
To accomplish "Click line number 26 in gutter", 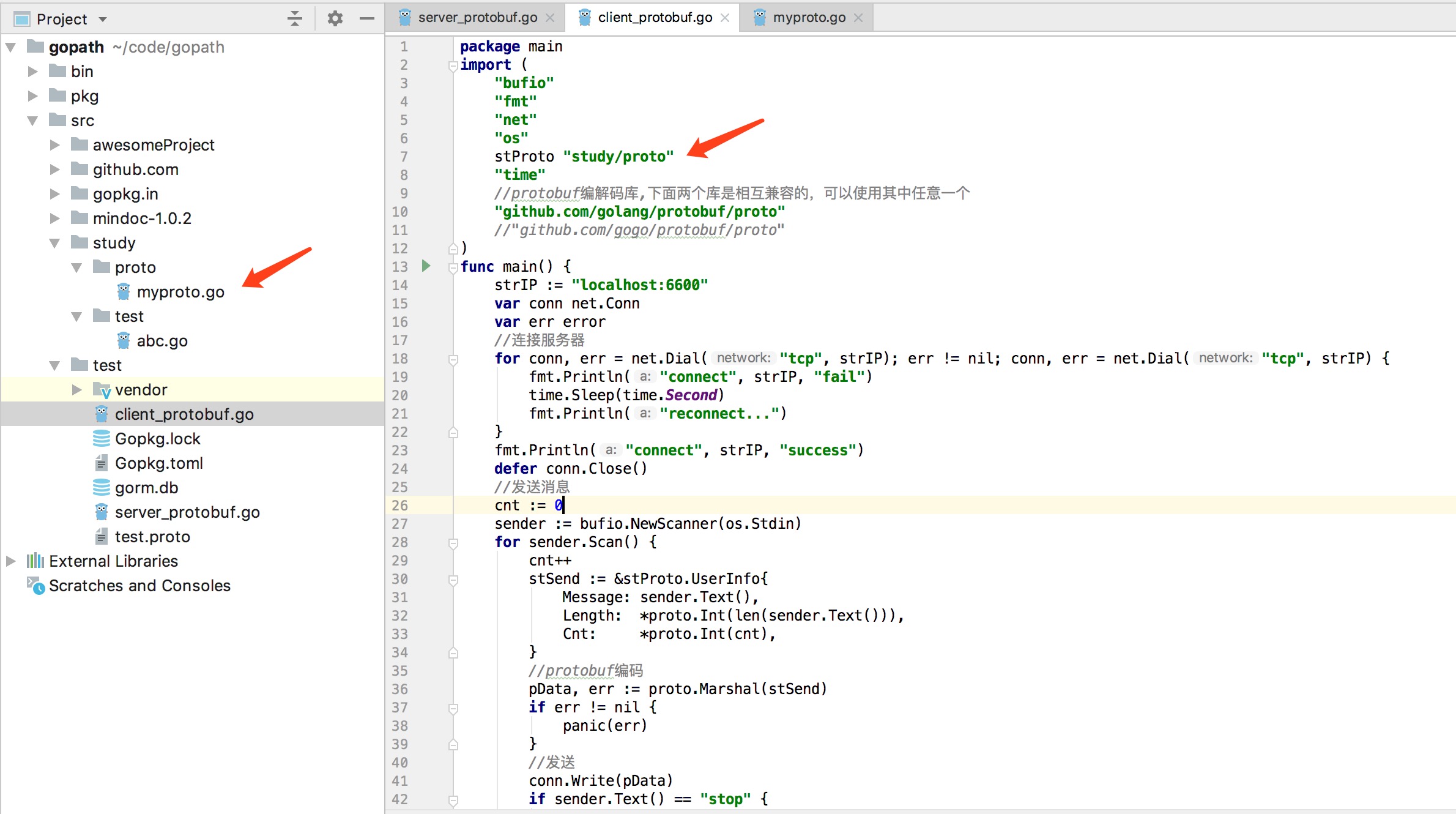I will click(x=399, y=506).
